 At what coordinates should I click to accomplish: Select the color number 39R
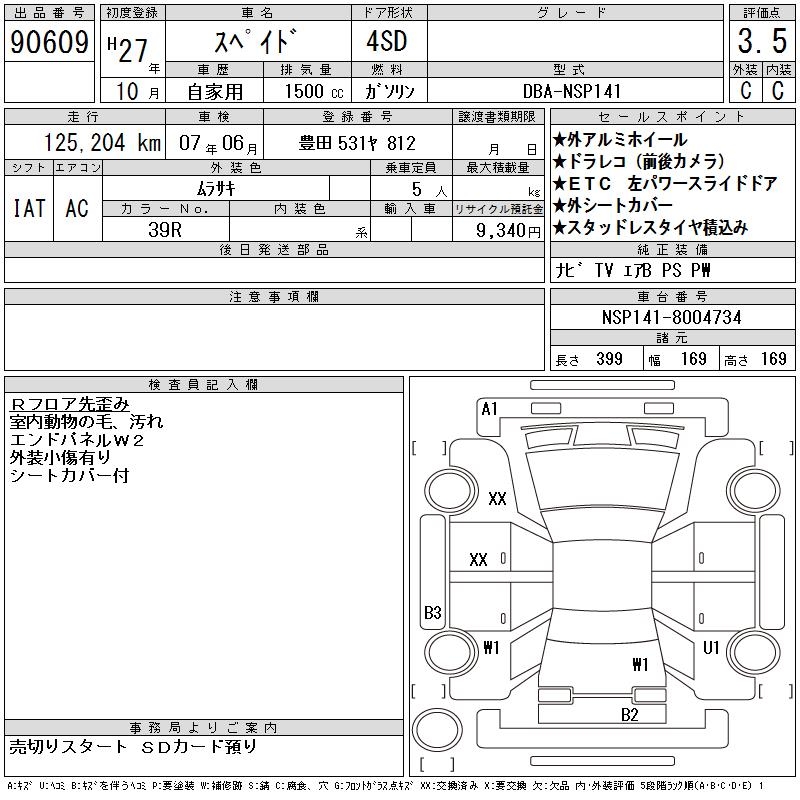click(165, 230)
